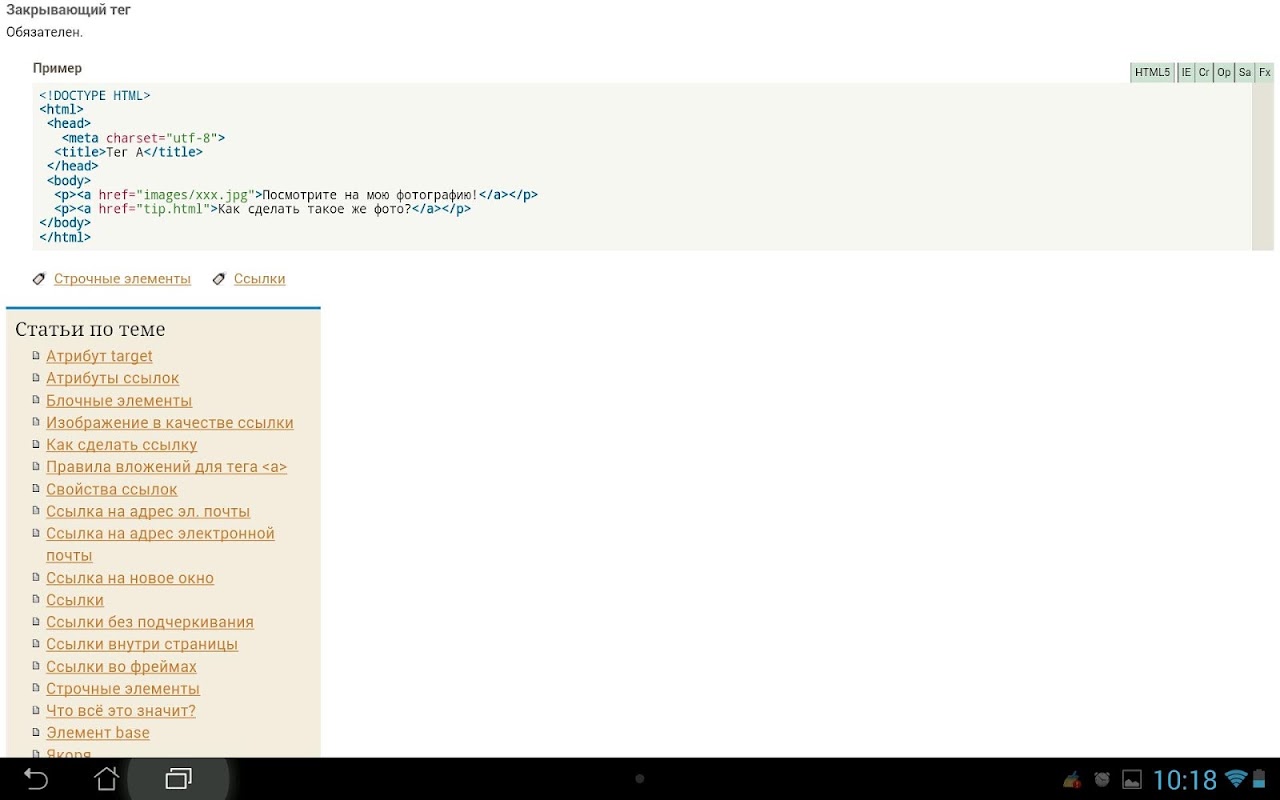Screen dimensions: 1280x800
Task: Open Правила вложений для тега <a> article
Action: pyautogui.click(x=166, y=467)
